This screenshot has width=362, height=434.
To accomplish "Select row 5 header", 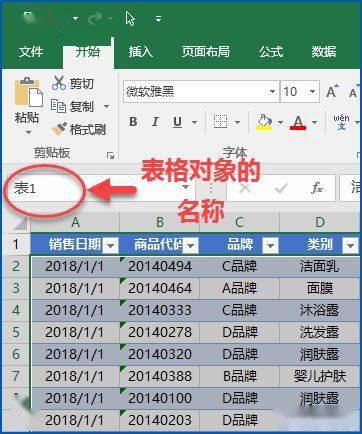I will click(x=16, y=332).
